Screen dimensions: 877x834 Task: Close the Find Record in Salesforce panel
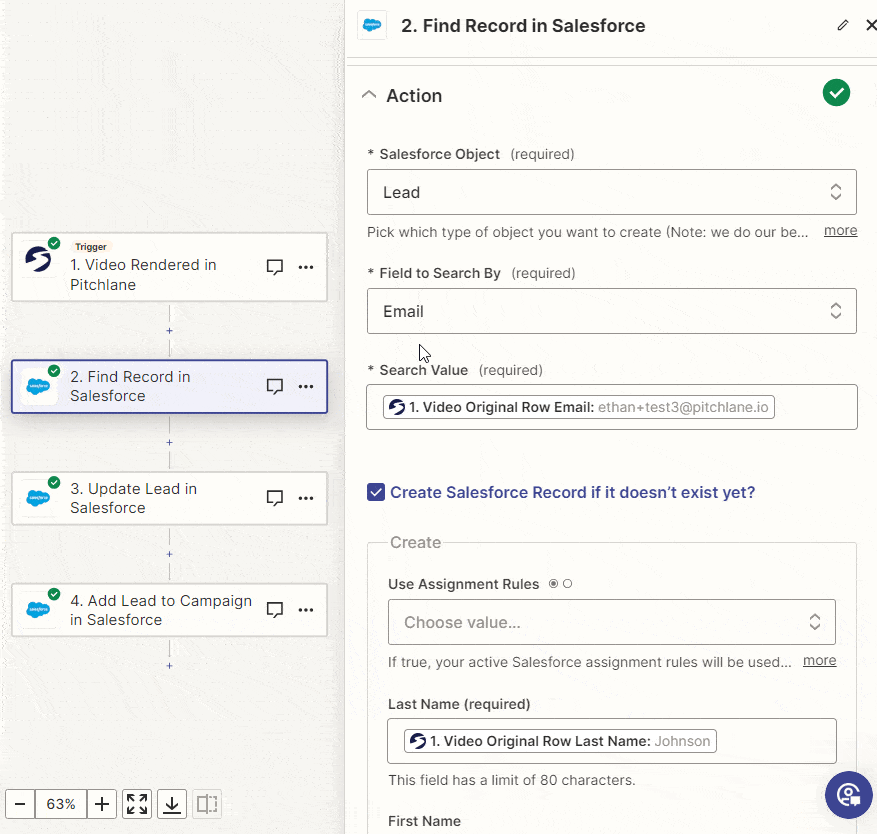(871, 25)
